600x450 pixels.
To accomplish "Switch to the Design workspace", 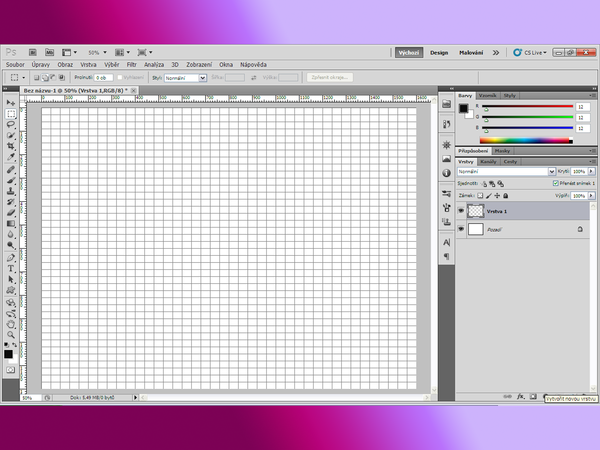I will click(439, 52).
